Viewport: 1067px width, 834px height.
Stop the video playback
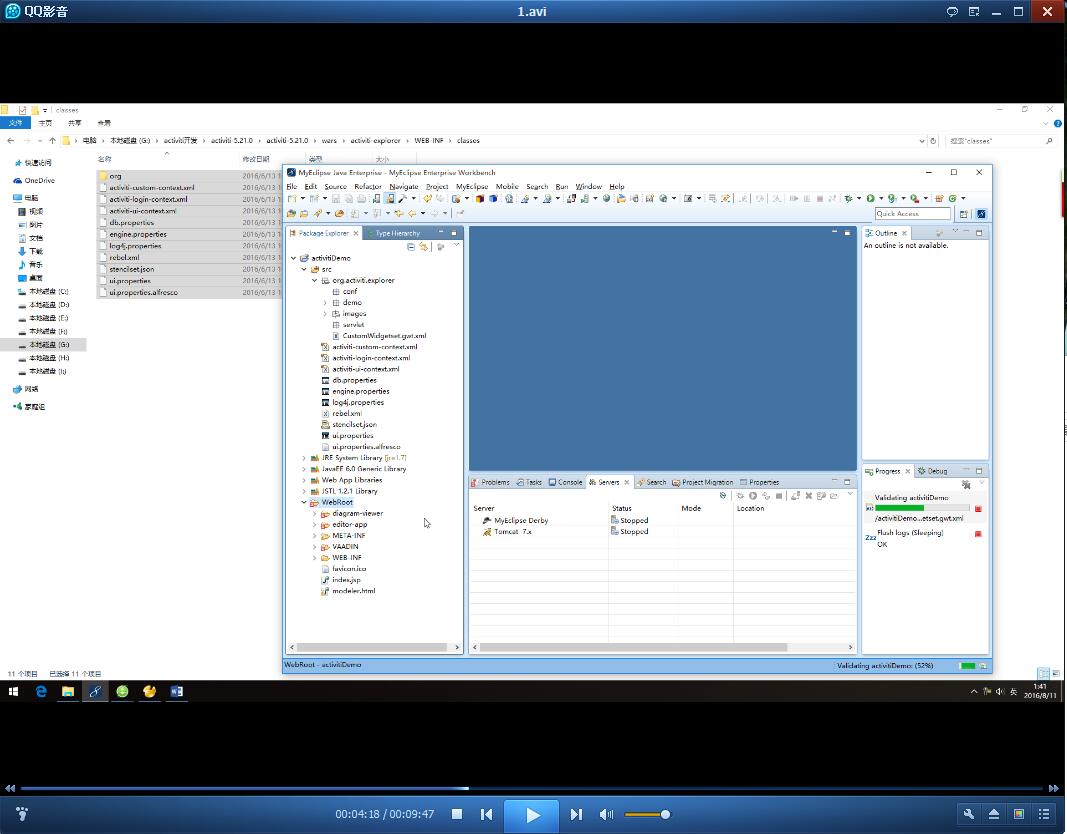pyautogui.click(x=457, y=815)
